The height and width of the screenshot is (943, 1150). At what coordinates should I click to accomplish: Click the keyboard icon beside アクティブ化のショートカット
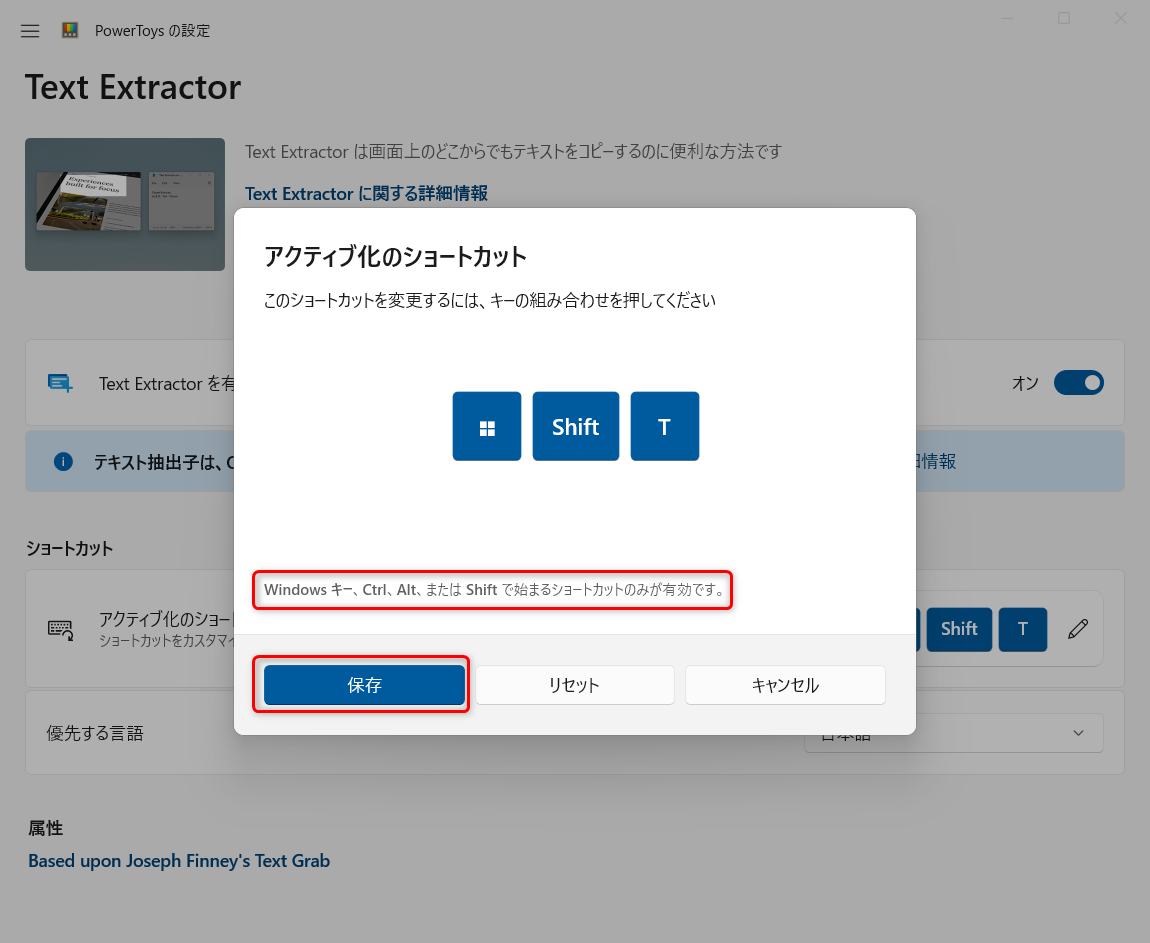click(x=60, y=629)
